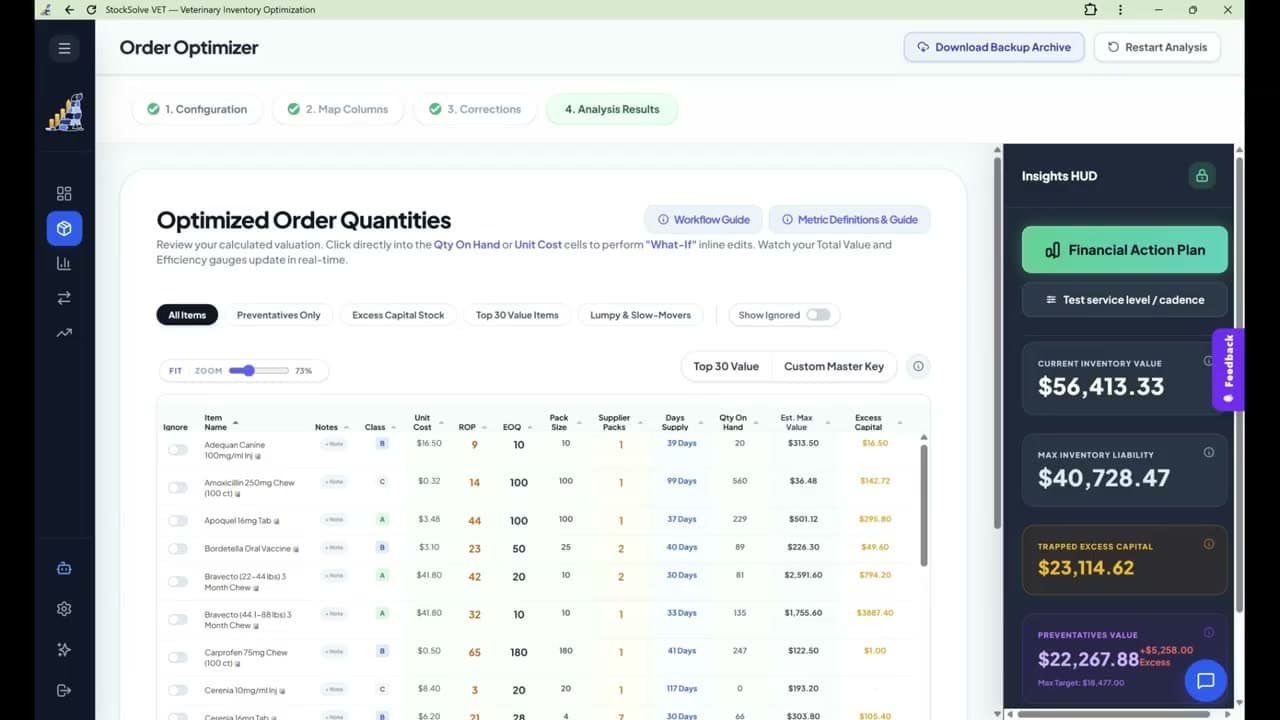The image size is (1280, 720).
Task: Go to step 2. Map Columns
Action: click(x=337, y=109)
